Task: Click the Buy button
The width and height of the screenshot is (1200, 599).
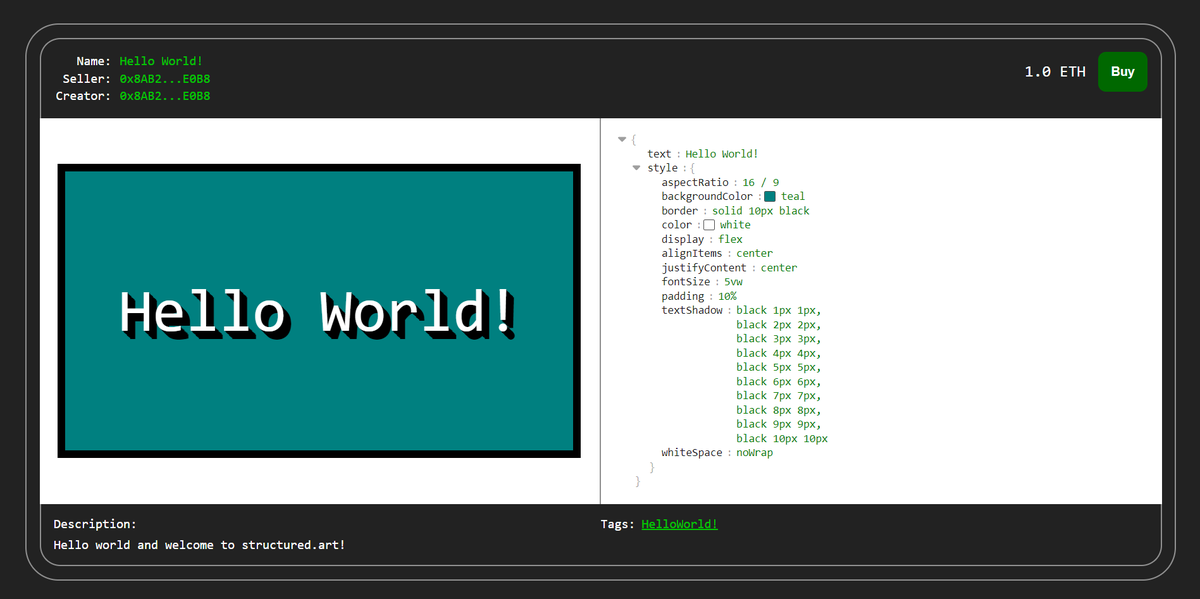Action: [1122, 72]
